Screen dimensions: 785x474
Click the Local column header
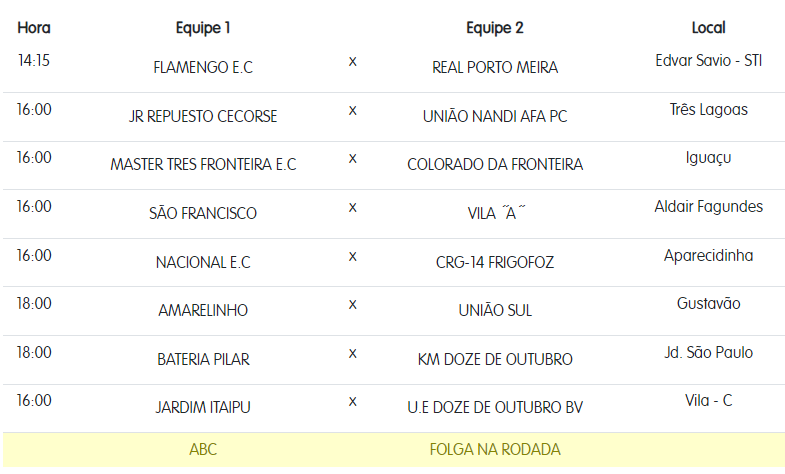click(708, 28)
